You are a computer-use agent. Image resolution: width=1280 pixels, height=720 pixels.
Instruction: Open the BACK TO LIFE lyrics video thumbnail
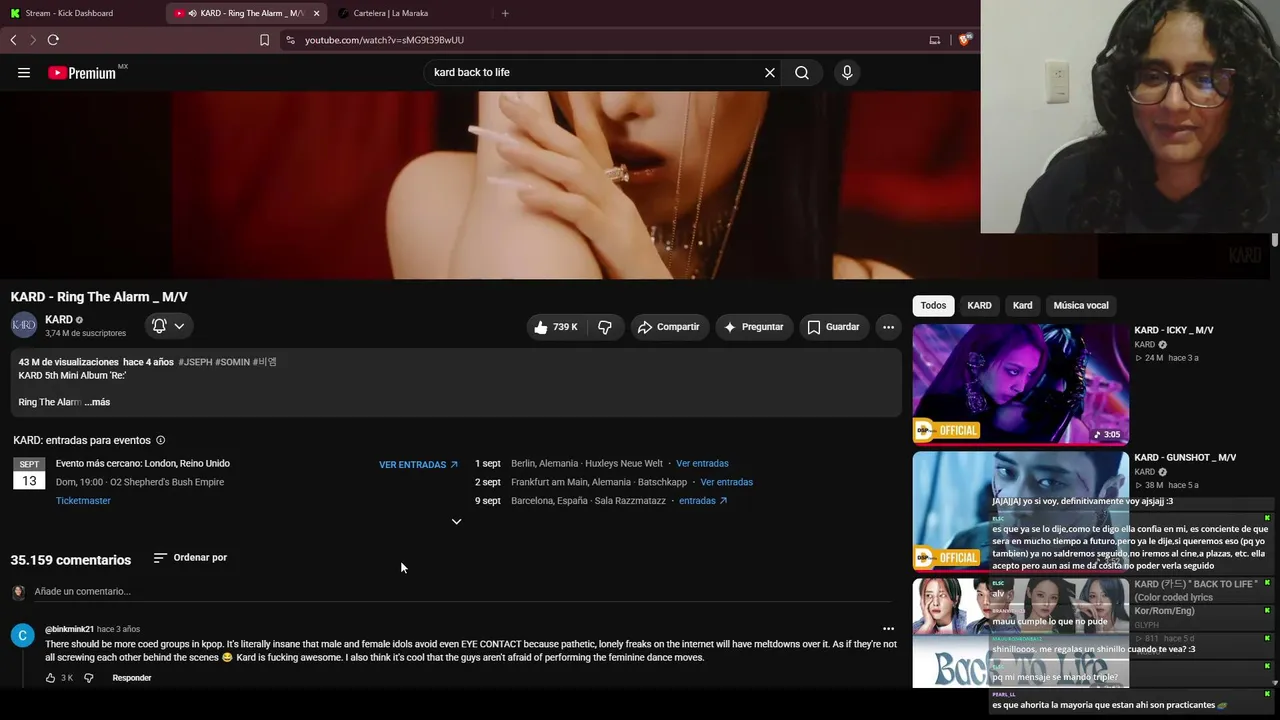click(1020, 633)
